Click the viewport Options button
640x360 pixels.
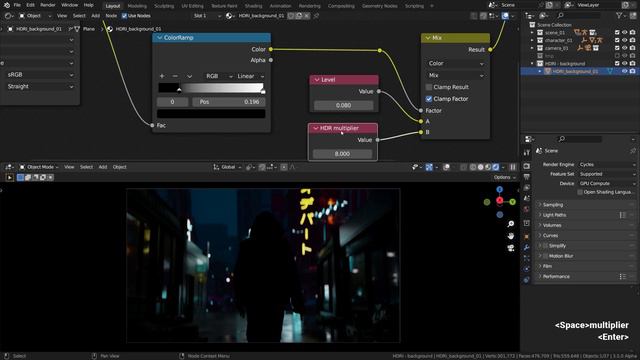504,177
